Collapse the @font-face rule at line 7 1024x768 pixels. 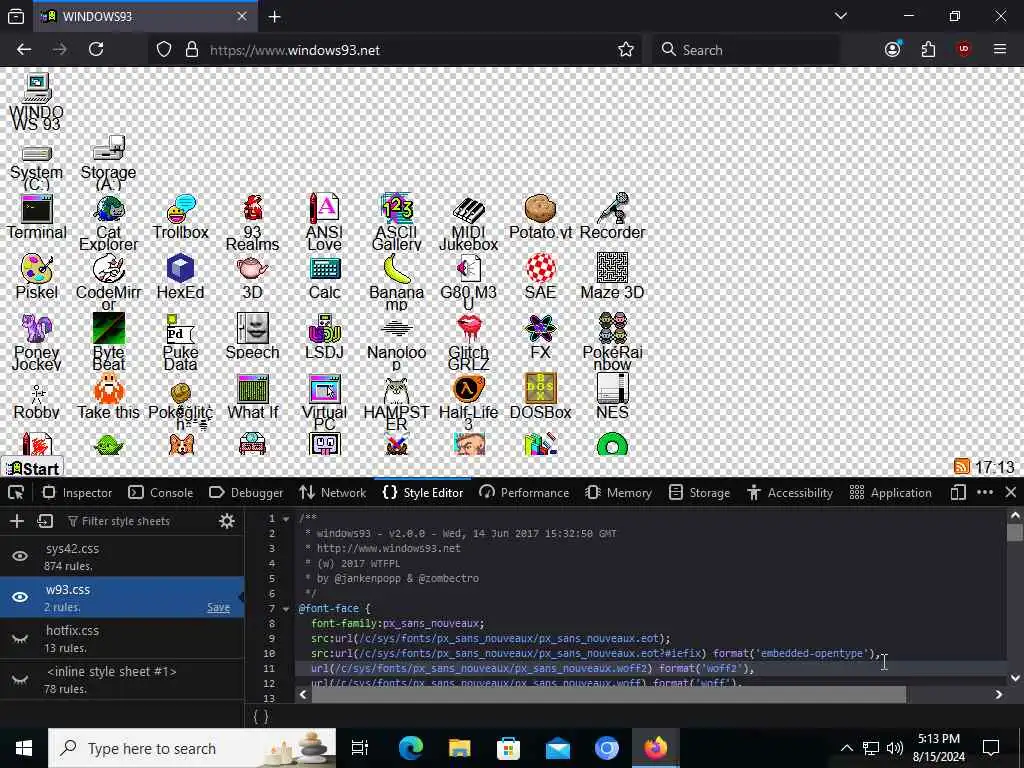coord(285,609)
